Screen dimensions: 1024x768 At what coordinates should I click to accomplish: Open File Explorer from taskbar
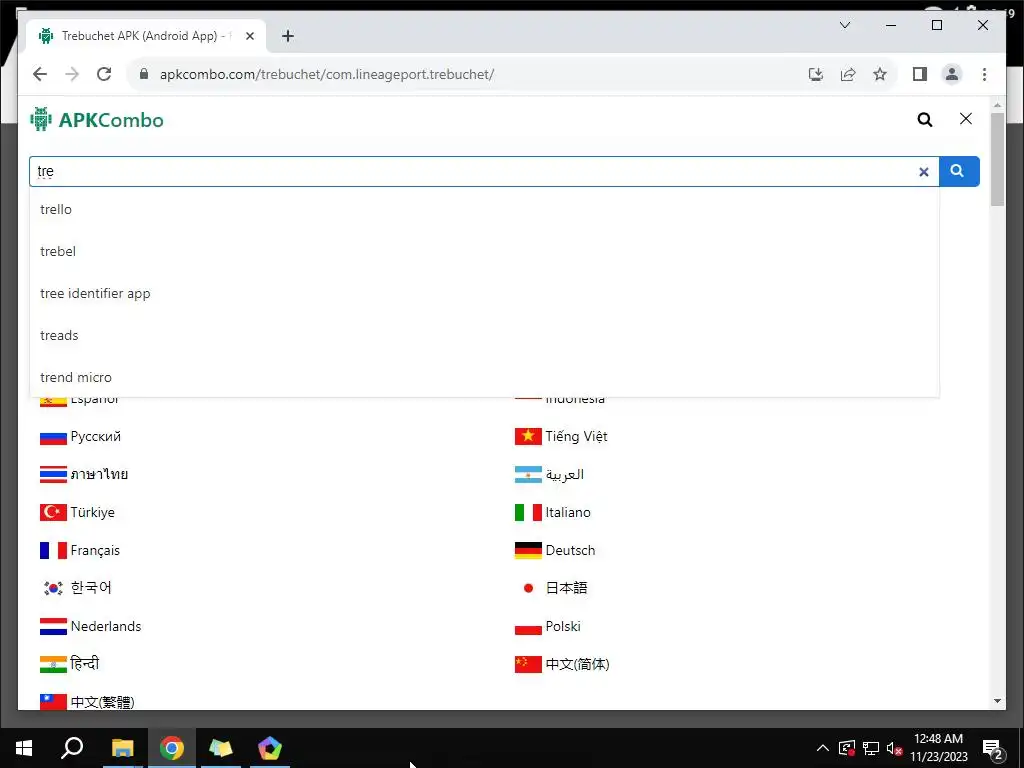(x=122, y=748)
